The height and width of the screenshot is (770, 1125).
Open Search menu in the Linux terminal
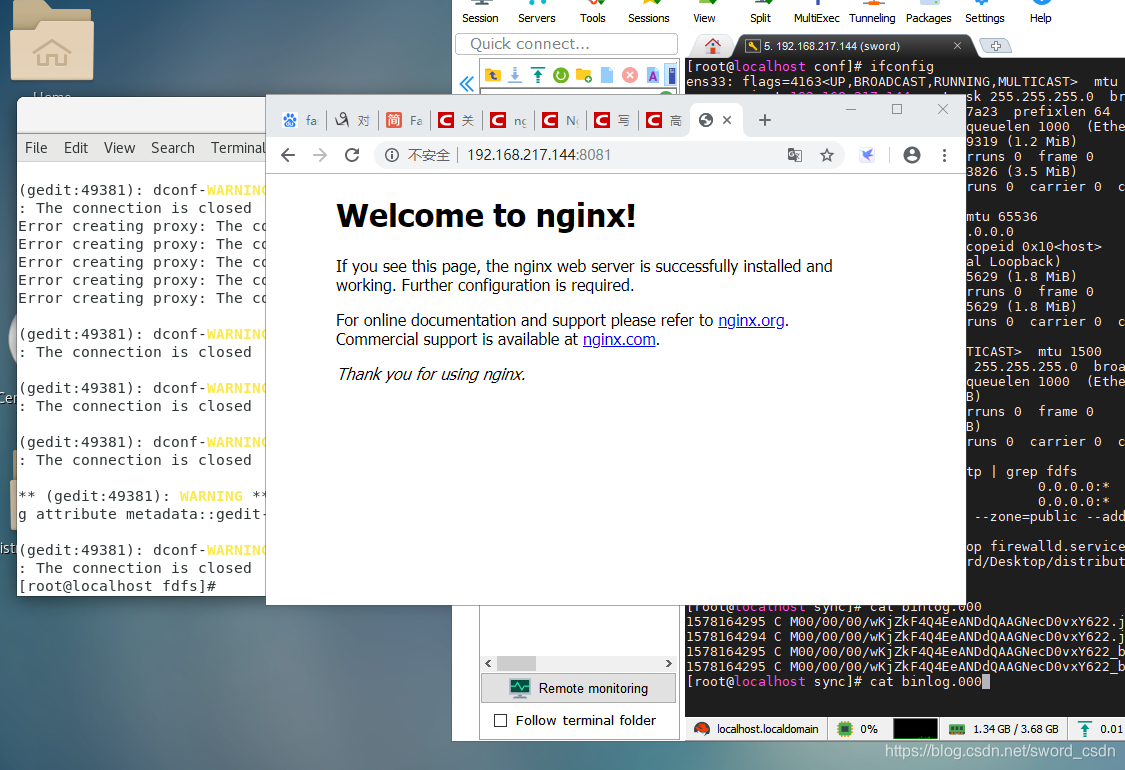(173, 148)
